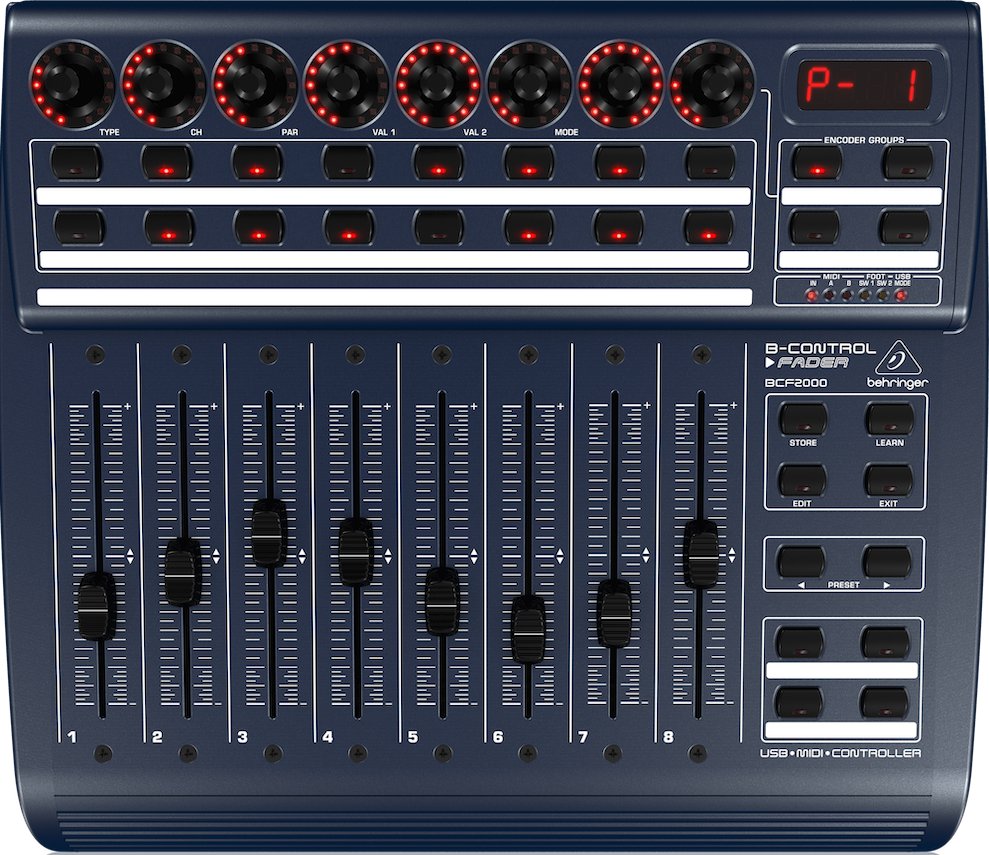Click the USB MODE indicator LED
Image resolution: width=989 pixels, height=855 pixels.
(901, 296)
